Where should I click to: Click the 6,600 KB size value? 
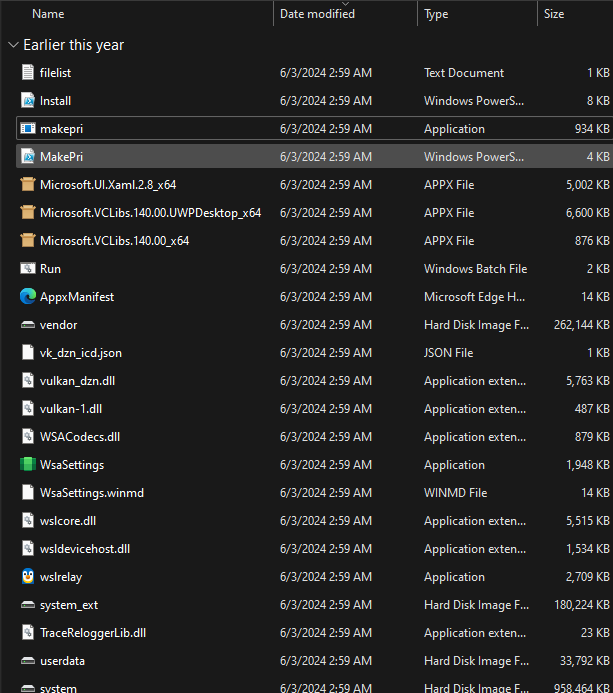click(x=587, y=213)
